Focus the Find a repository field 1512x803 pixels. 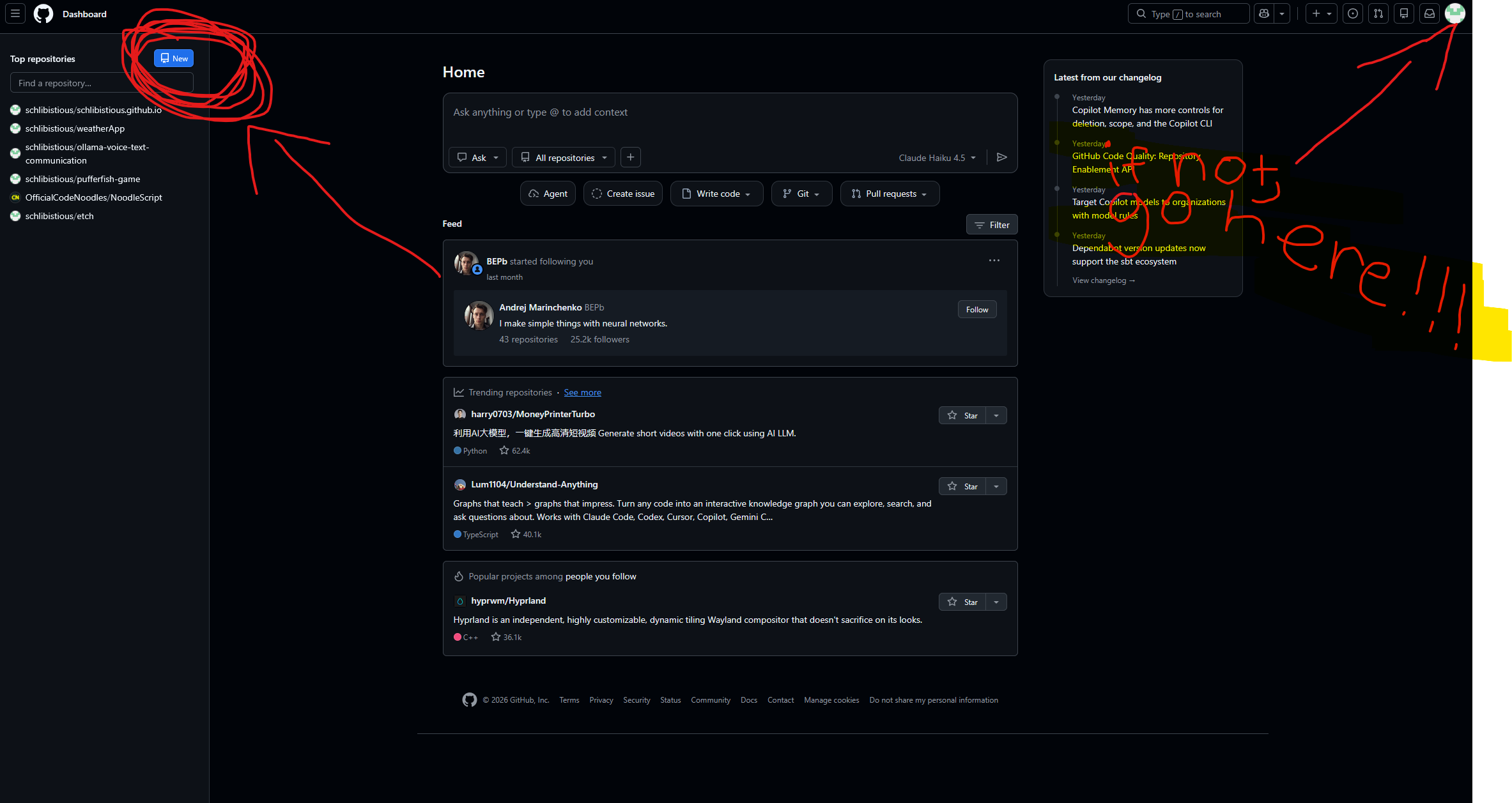(x=102, y=82)
